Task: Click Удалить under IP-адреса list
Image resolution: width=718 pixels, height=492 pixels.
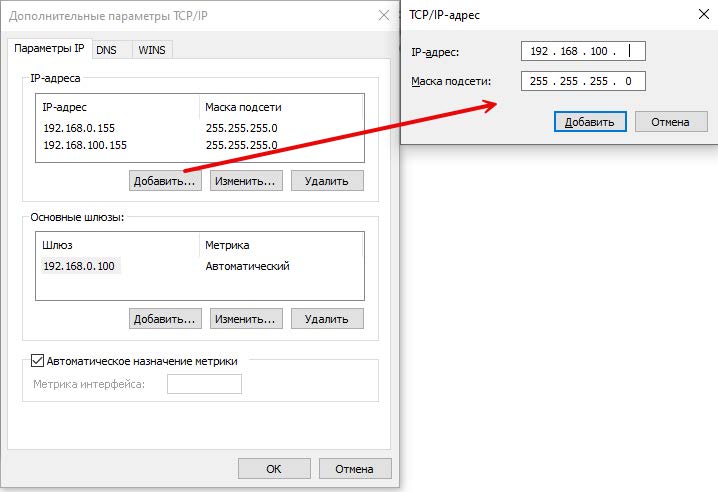Action: pyautogui.click(x=327, y=181)
